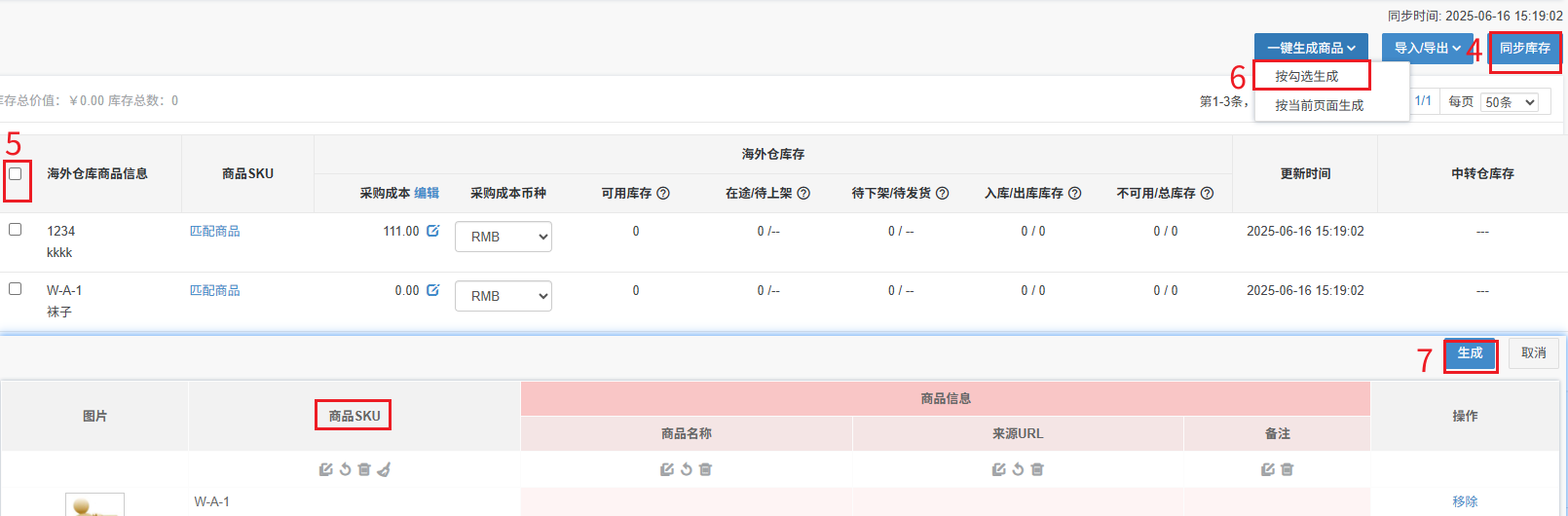1568x516 pixels.
Task: Edit purchase cost 111.00 pencil icon
Action: [x=433, y=231]
